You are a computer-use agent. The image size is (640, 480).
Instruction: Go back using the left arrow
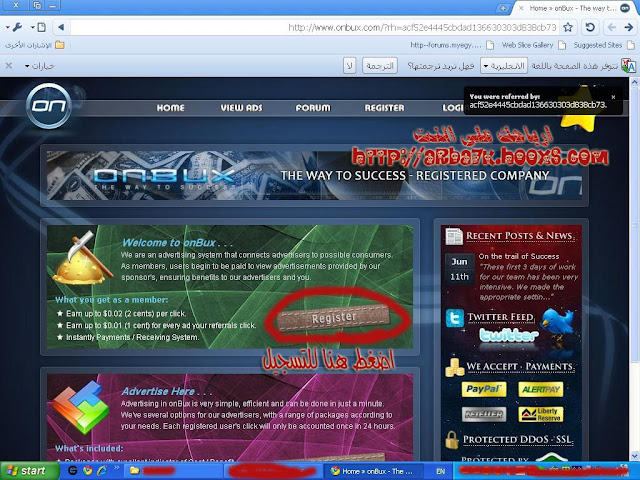tap(611, 27)
